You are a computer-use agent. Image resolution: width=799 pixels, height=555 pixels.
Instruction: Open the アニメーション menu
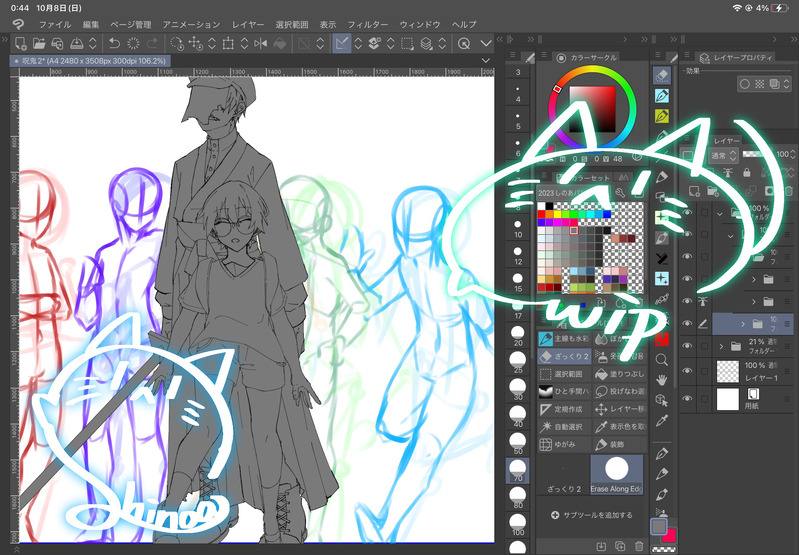[191, 24]
